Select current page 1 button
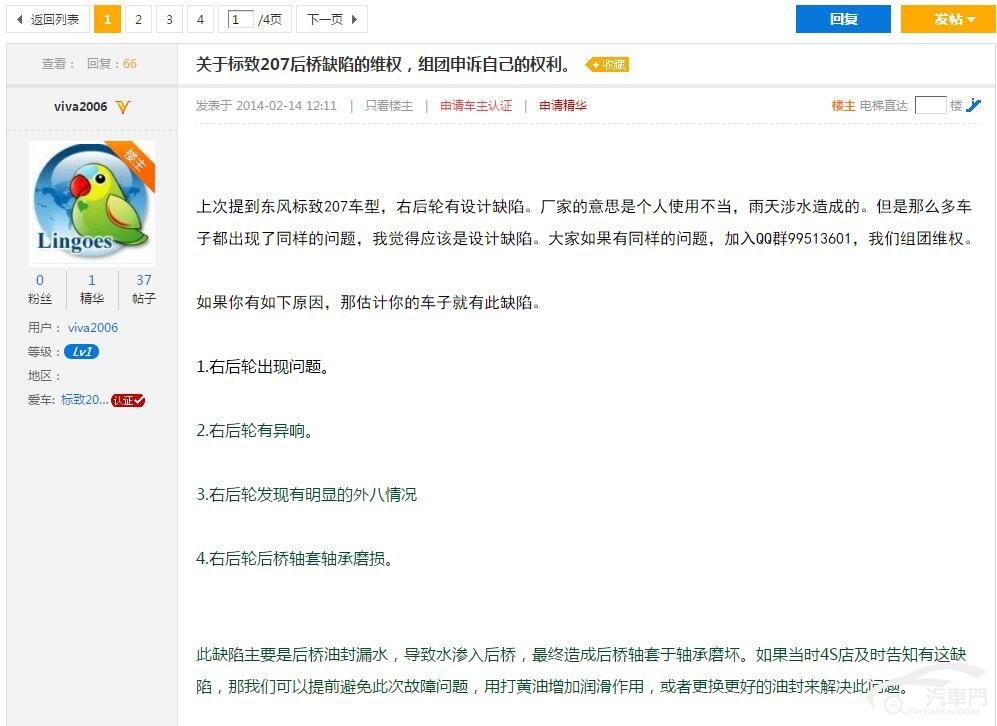Screen dimensions: 997x726 107,19
